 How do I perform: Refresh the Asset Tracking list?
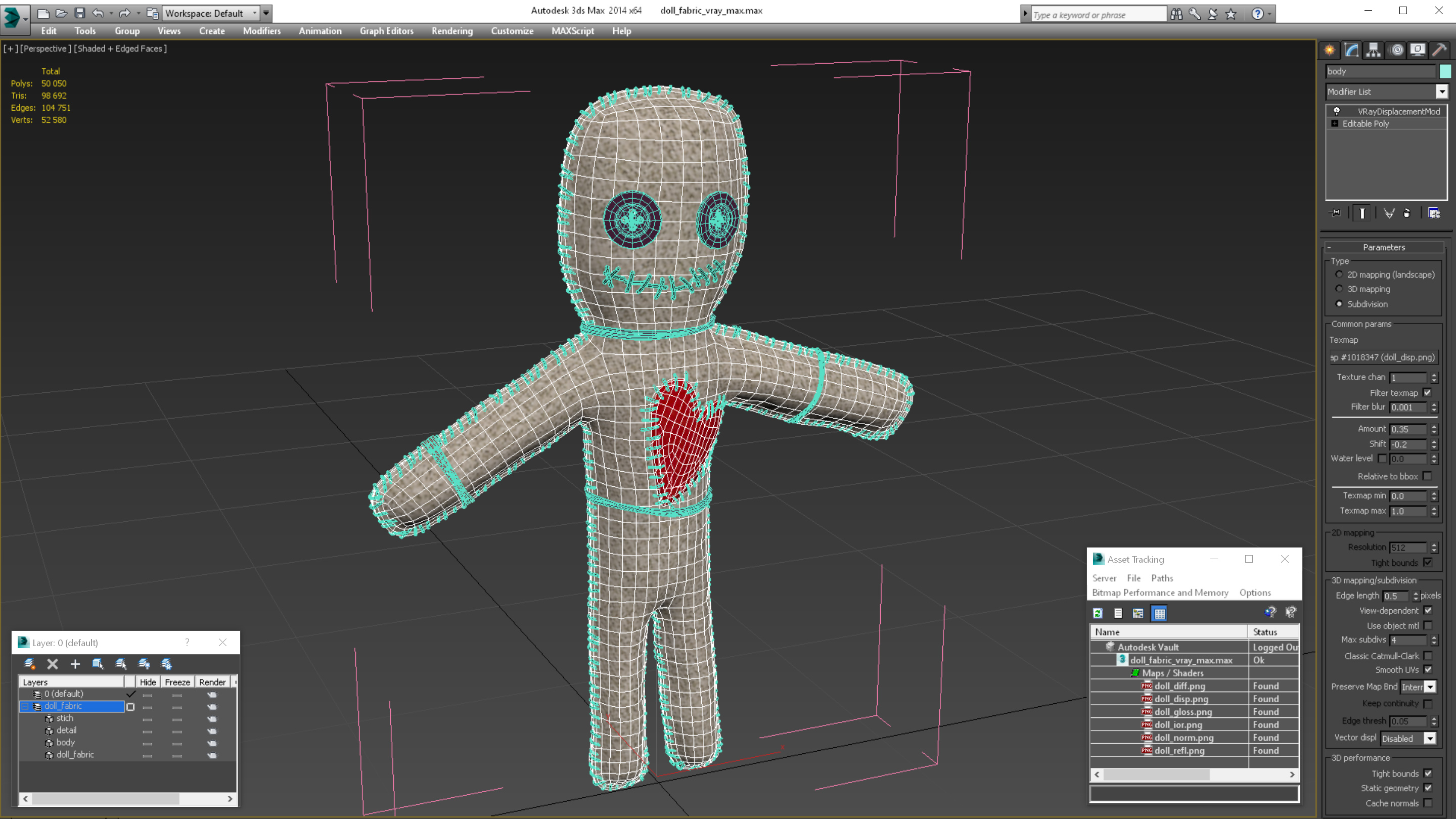click(1098, 613)
